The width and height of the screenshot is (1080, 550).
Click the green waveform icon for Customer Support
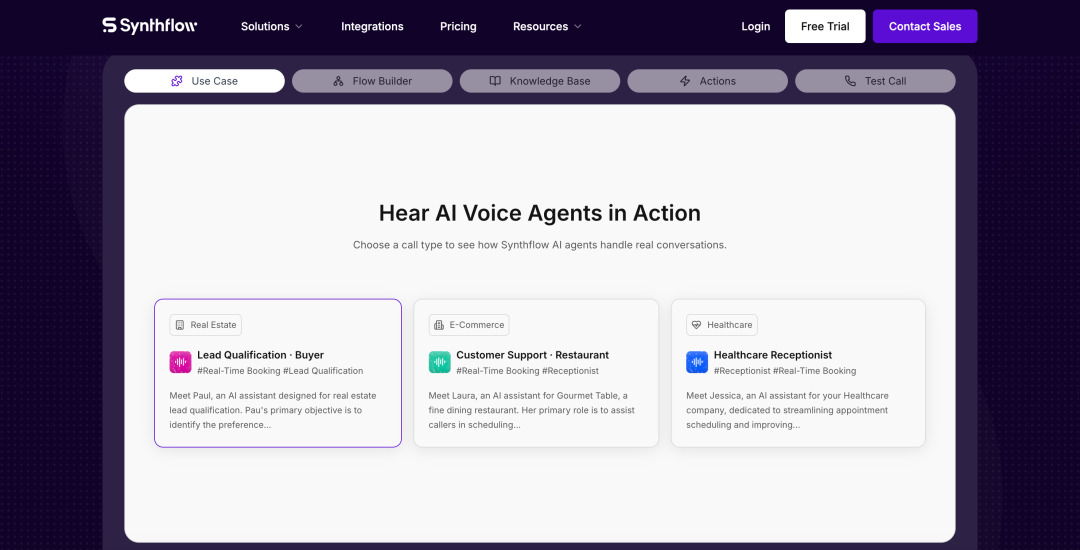pos(439,362)
